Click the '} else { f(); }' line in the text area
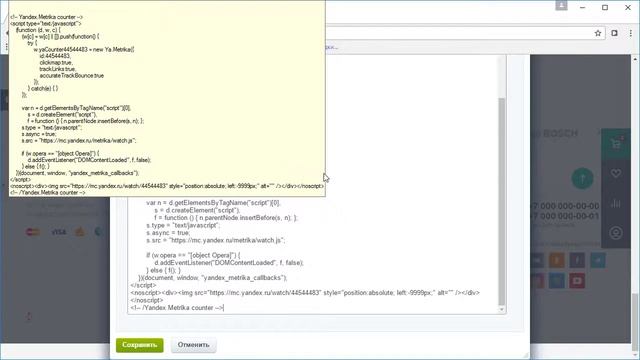The width and height of the screenshot is (640, 360). tap(163, 270)
